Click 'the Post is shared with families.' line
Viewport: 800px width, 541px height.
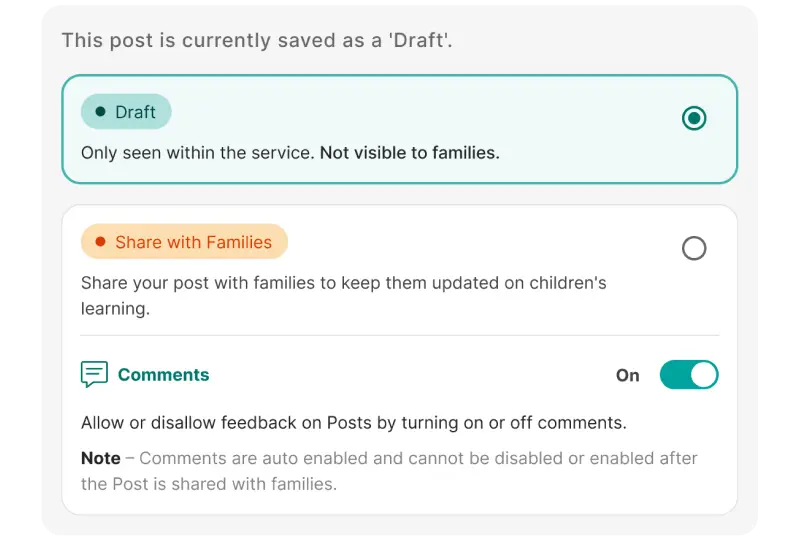pos(209,484)
